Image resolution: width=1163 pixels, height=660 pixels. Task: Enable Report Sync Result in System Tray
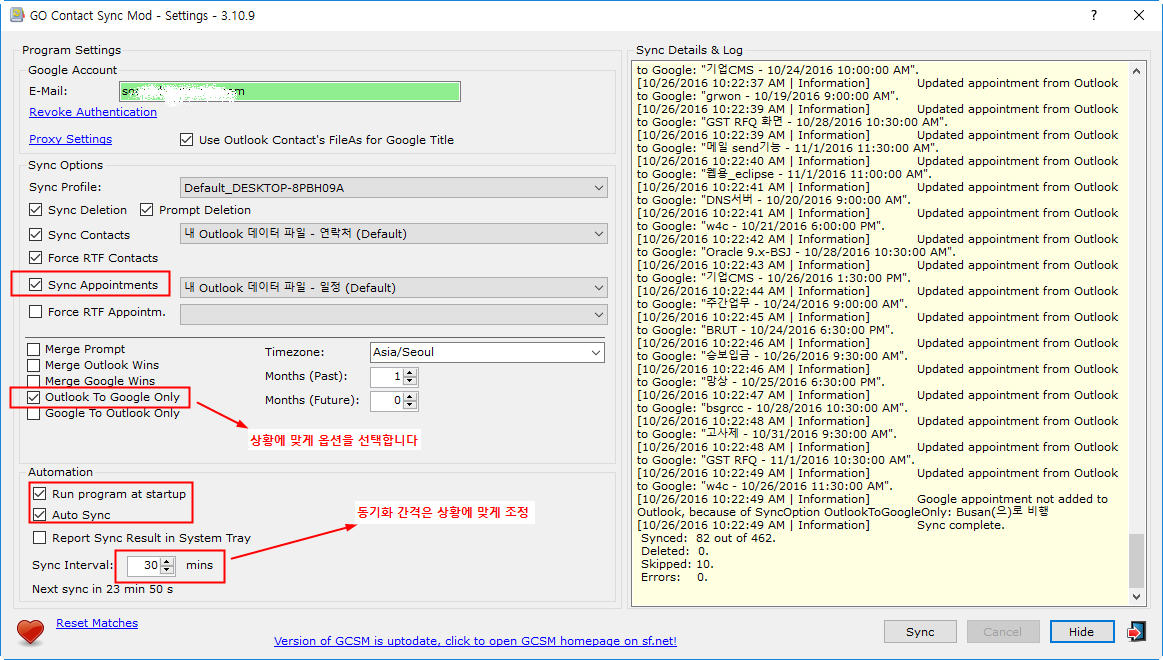pyautogui.click(x=39, y=538)
